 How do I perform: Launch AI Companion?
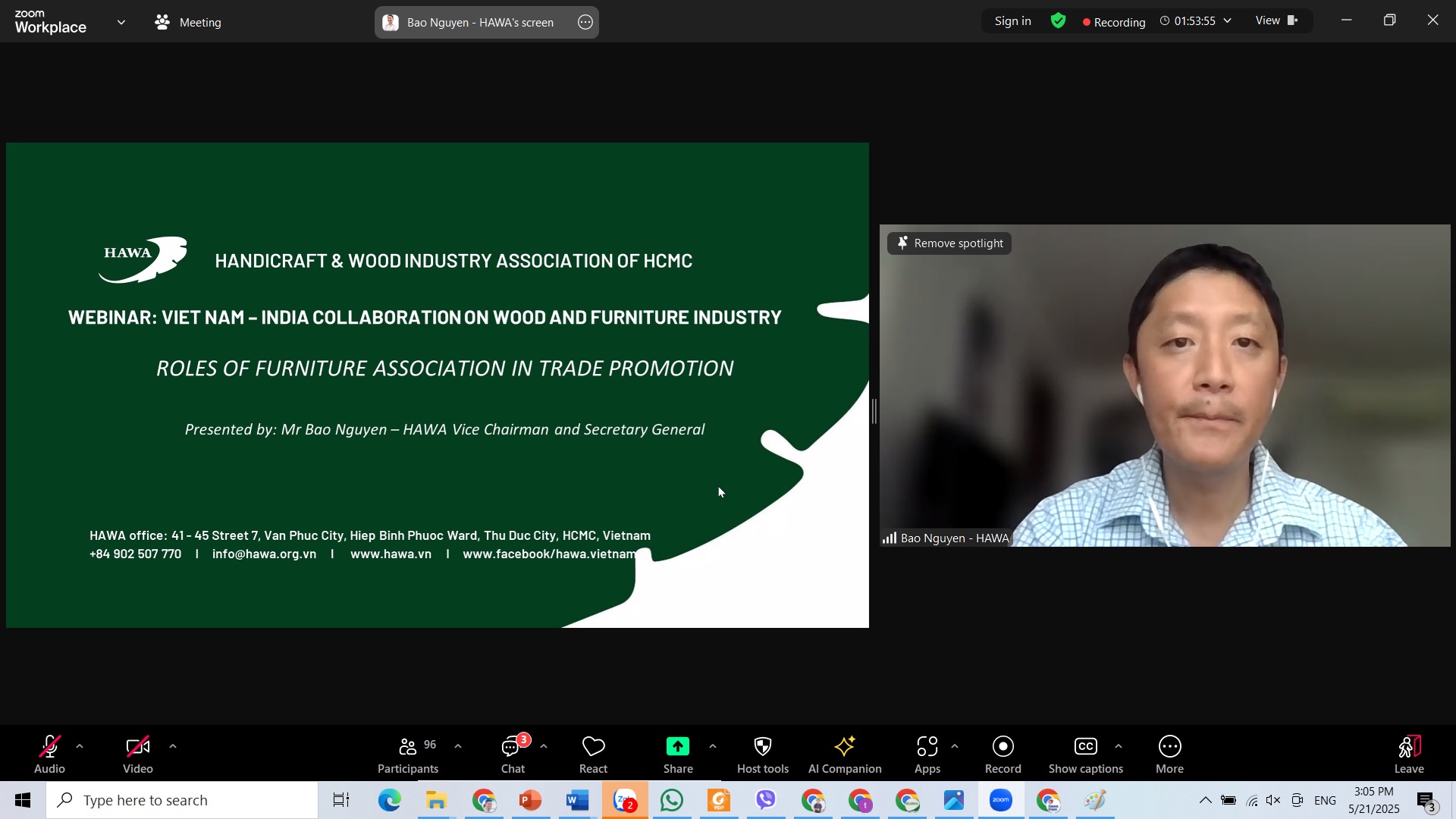(845, 755)
